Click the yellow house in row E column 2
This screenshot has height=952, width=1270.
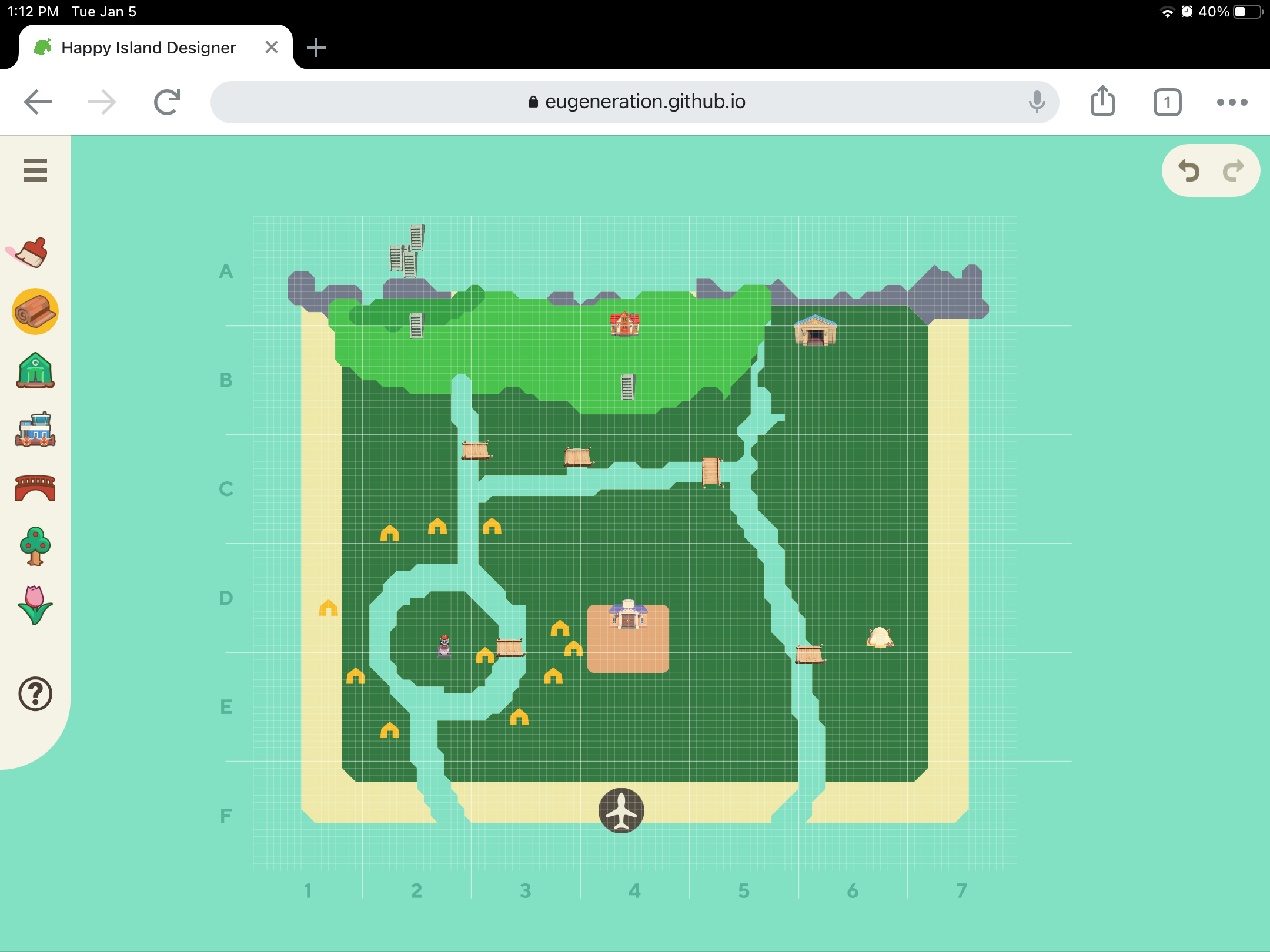(x=390, y=730)
